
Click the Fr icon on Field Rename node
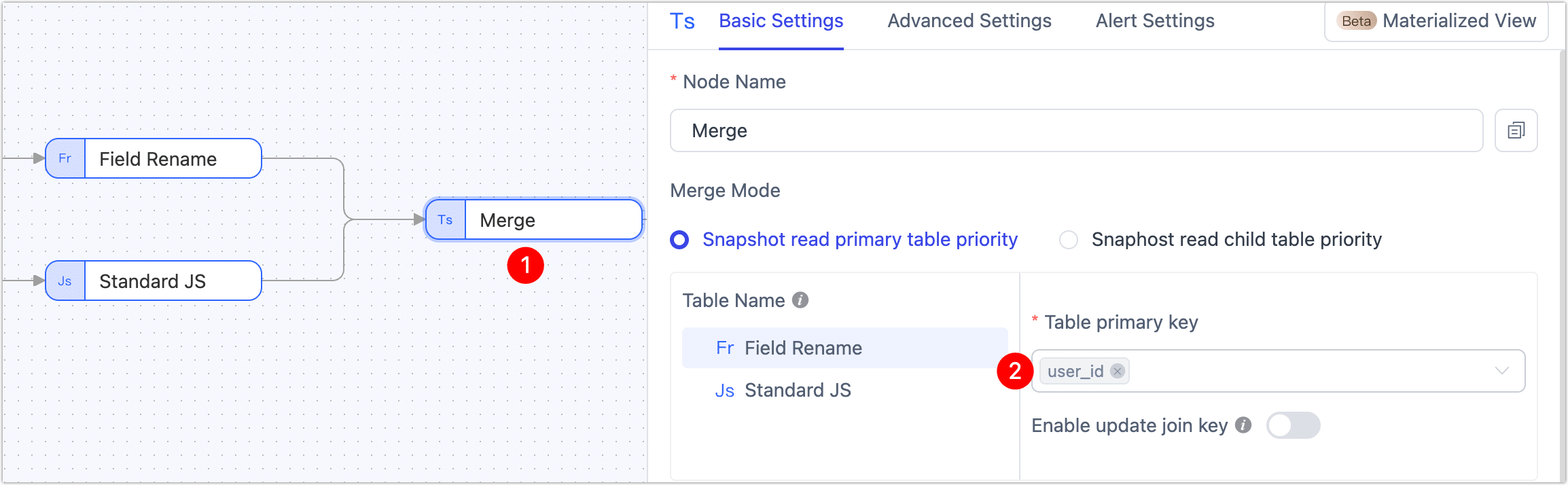click(x=65, y=159)
